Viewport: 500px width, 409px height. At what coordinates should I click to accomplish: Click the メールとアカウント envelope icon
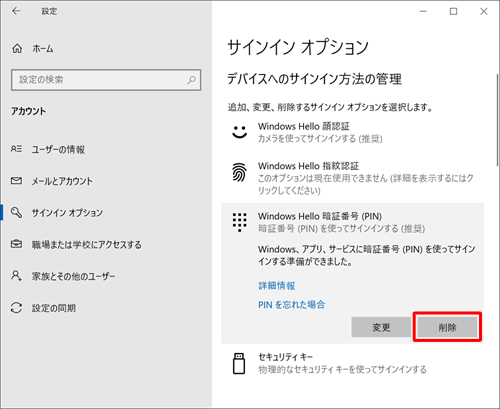tap(16, 181)
